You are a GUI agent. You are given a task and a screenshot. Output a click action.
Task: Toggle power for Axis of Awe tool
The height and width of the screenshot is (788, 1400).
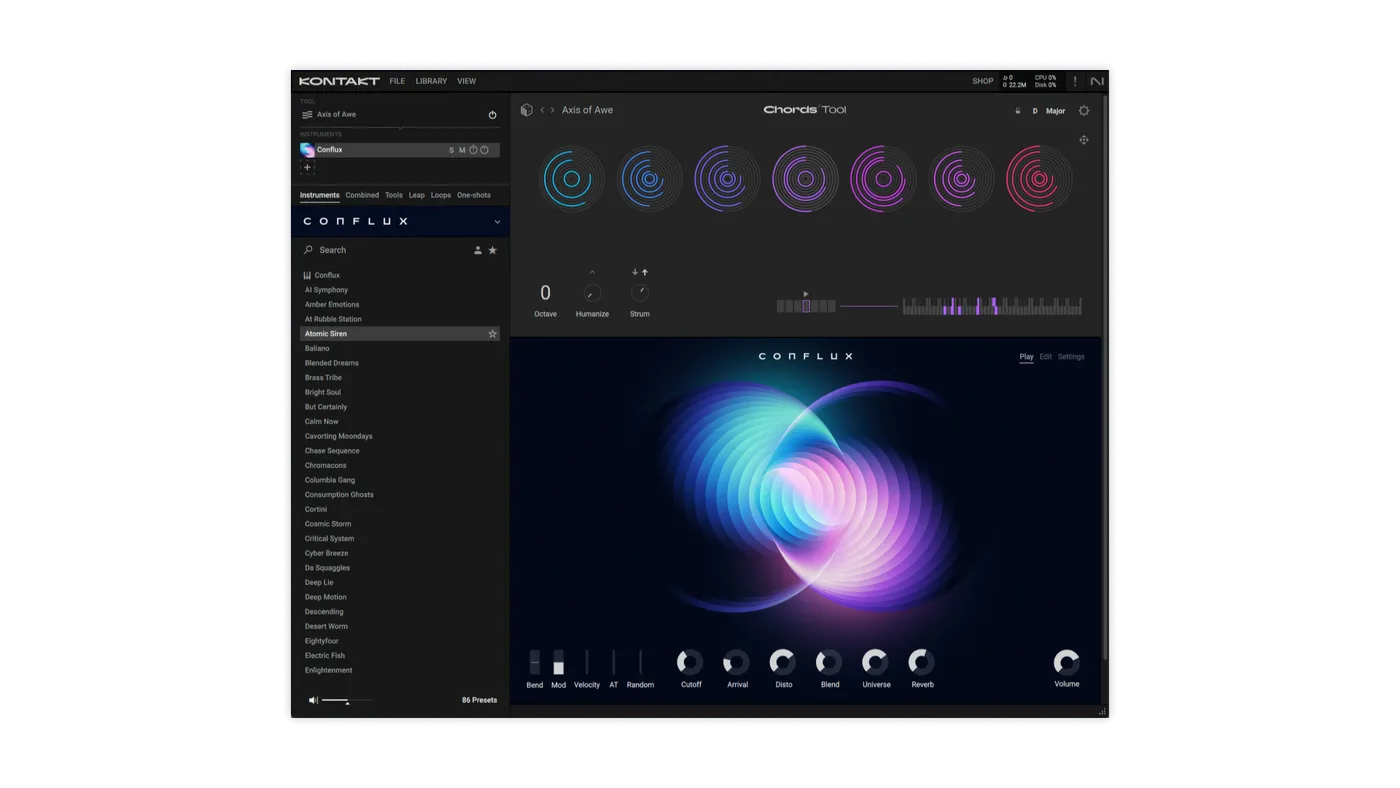(492, 115)
